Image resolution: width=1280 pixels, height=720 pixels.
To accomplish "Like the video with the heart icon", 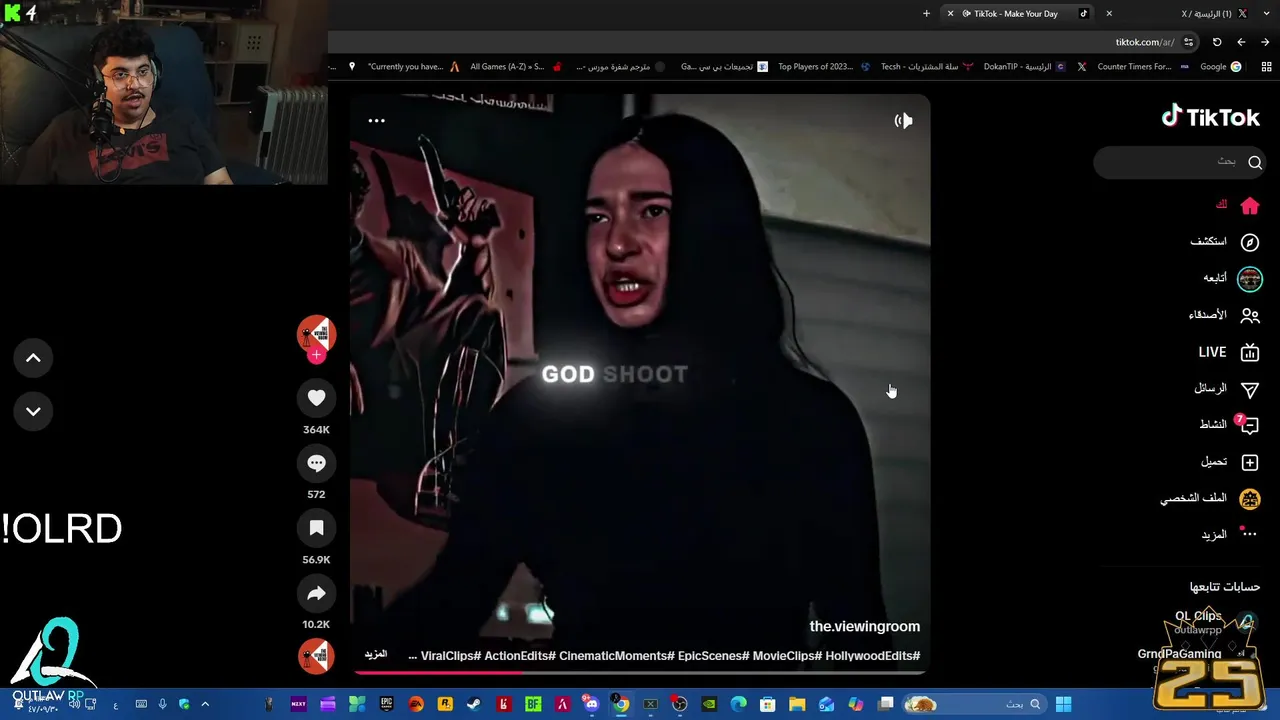I will click(316, 398).
